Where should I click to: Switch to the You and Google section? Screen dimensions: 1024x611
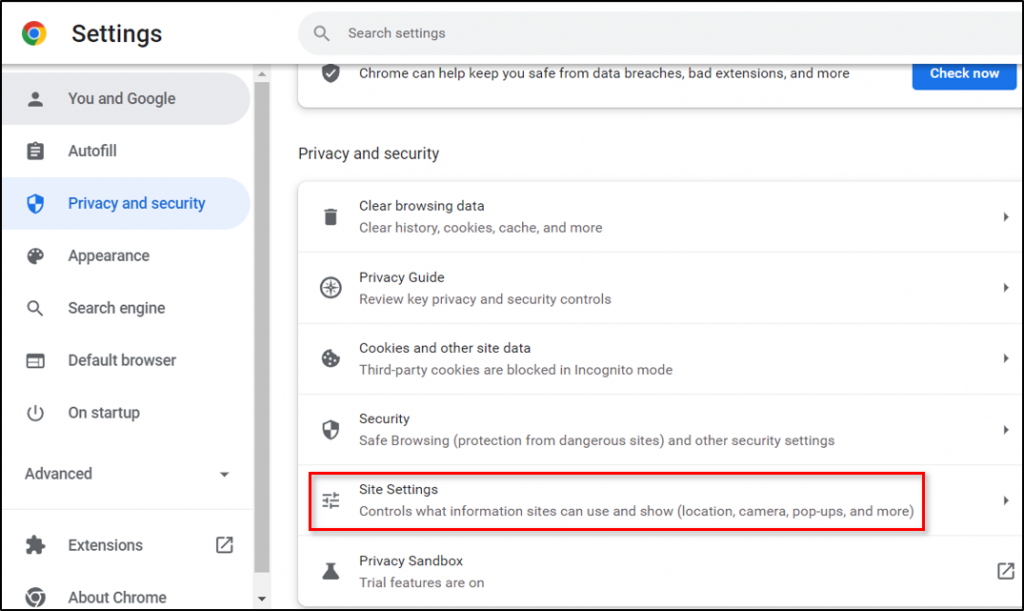(x=119, y=98)
